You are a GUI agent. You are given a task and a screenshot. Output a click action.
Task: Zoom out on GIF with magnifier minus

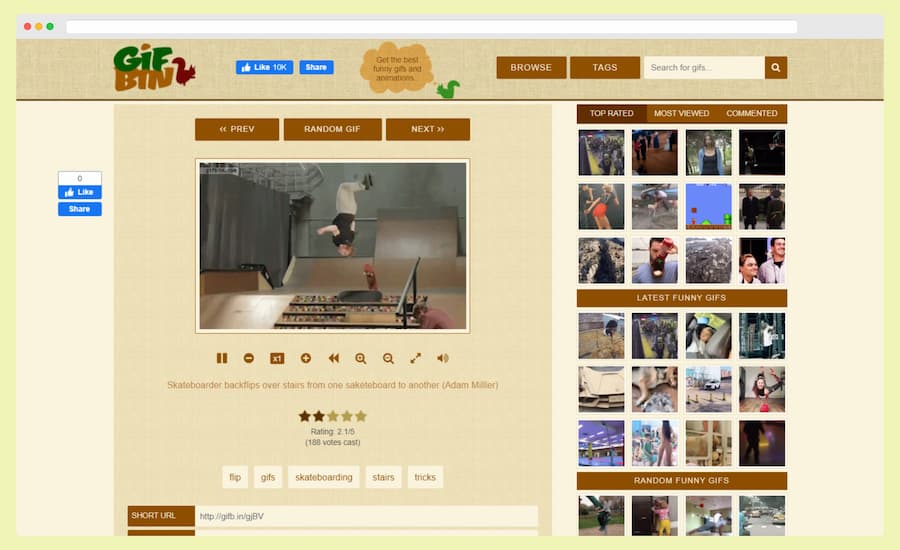coord(388,359)
